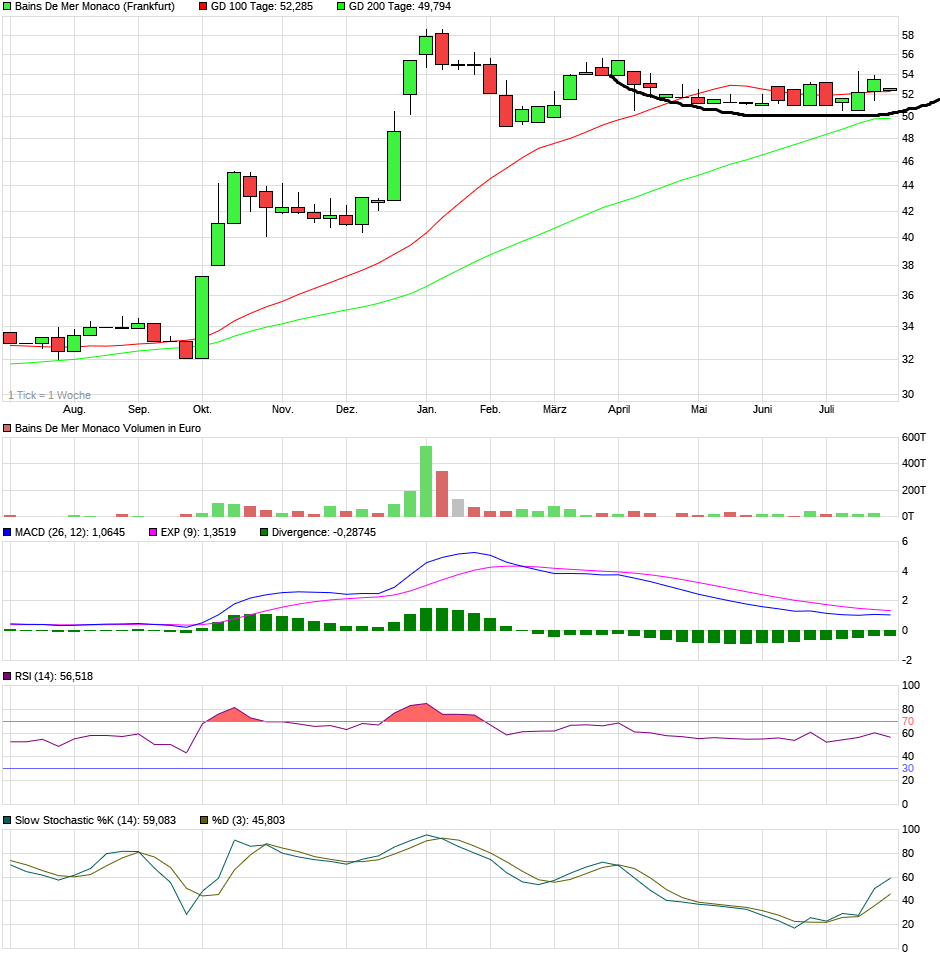This screenshot has width=940, height=958.
Task: Click the dark green Divergence legend square
Action: point(264,533)
